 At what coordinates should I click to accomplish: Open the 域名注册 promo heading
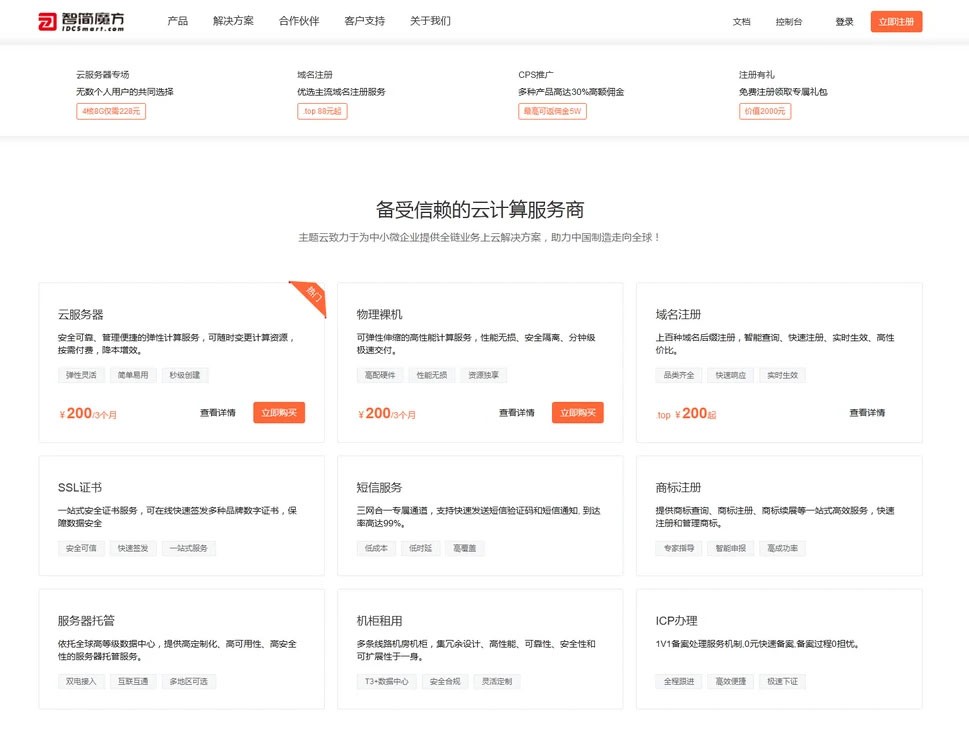tap(315, 75)
